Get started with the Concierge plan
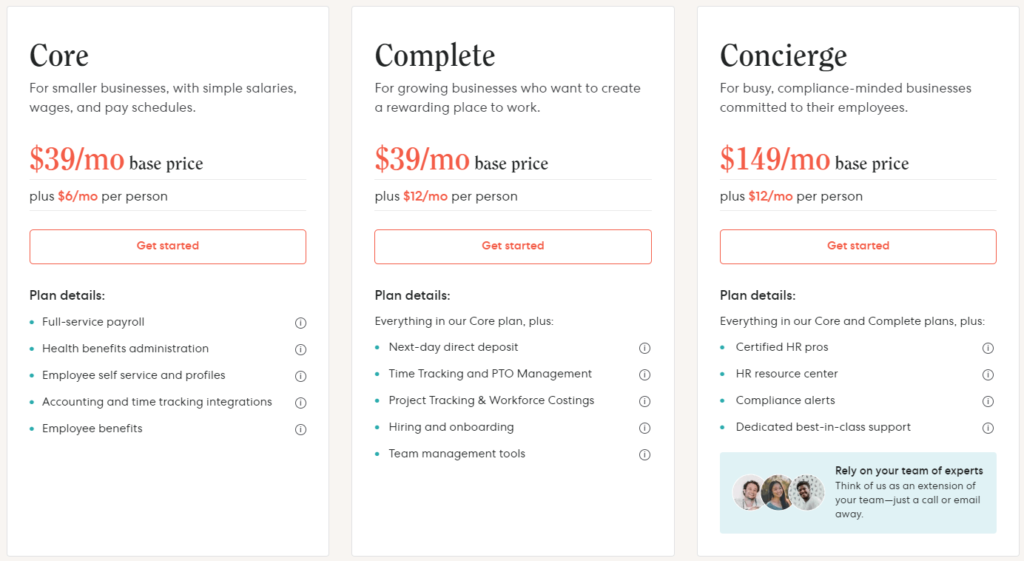Screen dimensions: 1024x561 point(858,246)
